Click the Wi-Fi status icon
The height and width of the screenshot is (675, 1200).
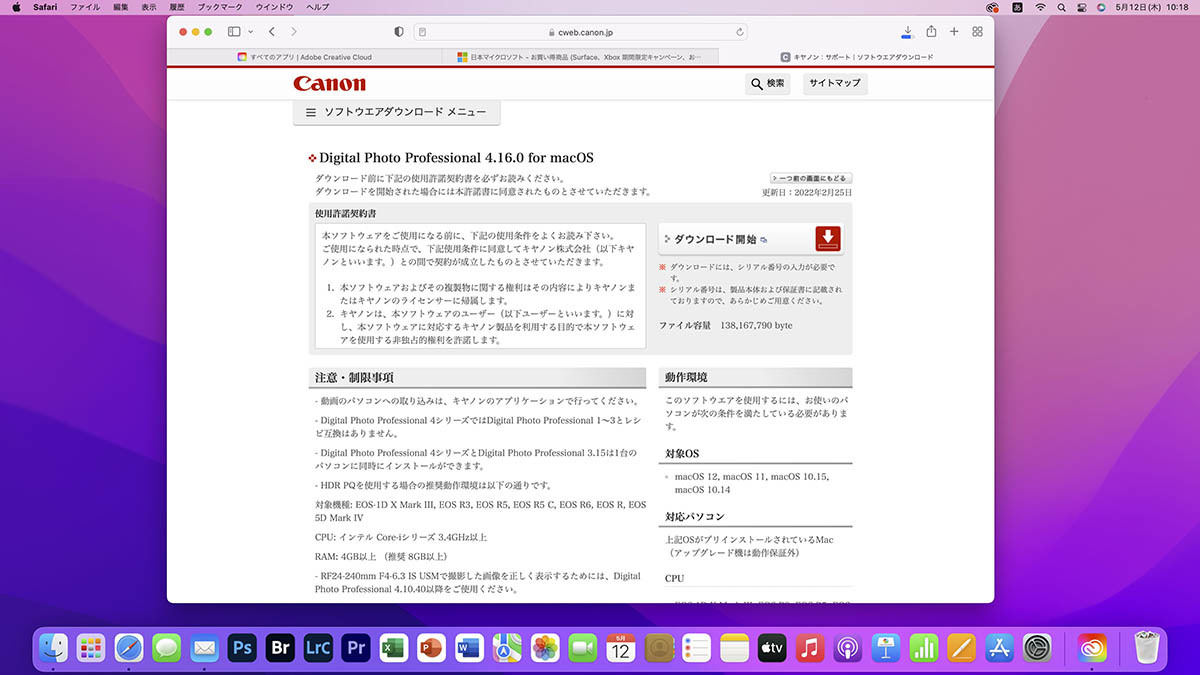(x=1041, y=7)
